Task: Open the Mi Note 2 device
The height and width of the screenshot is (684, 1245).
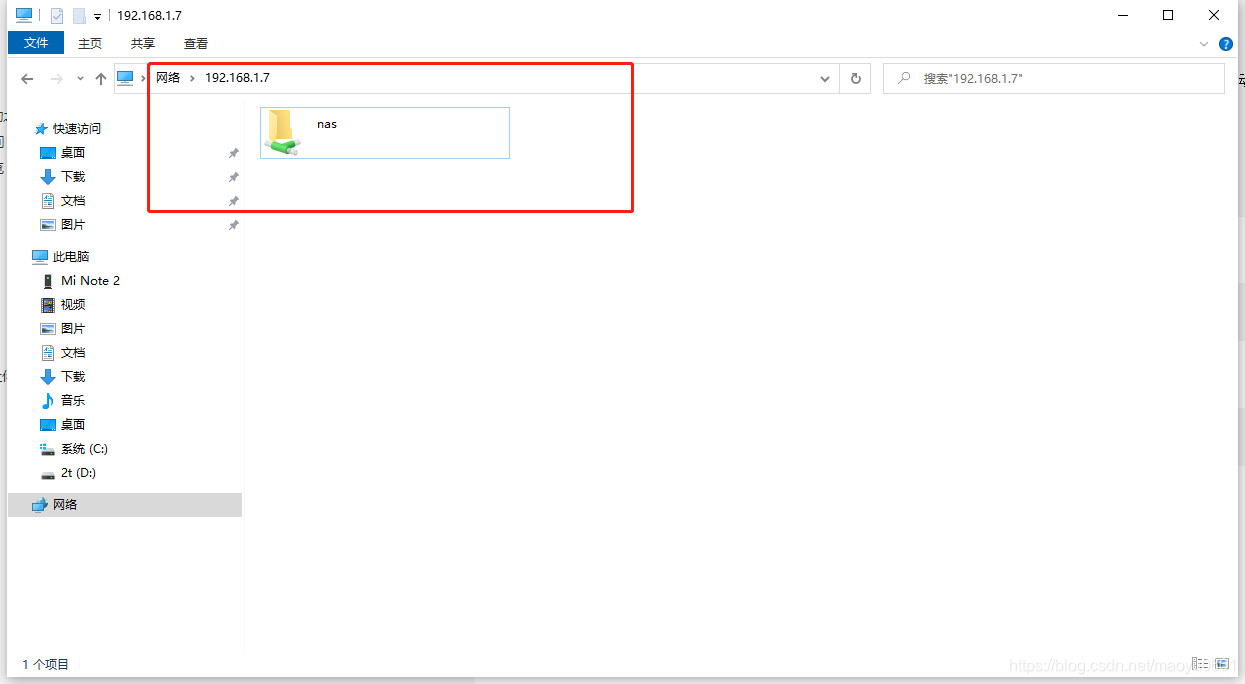Action: [90, 280]
